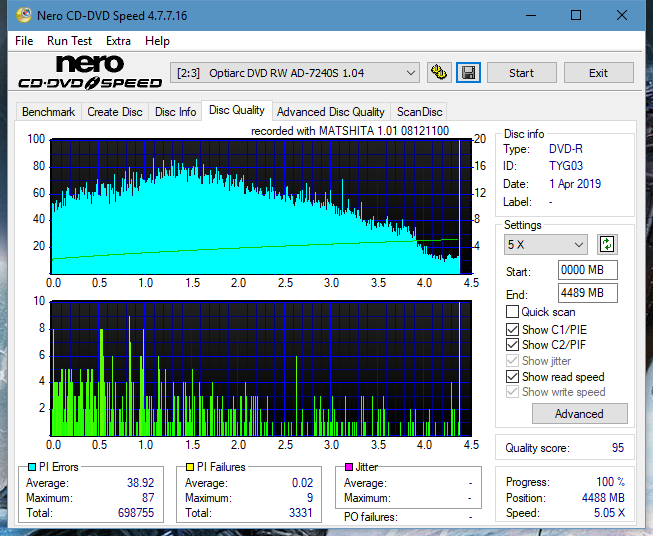Click the Start button
653x536 pixels.
coord(521,73)
